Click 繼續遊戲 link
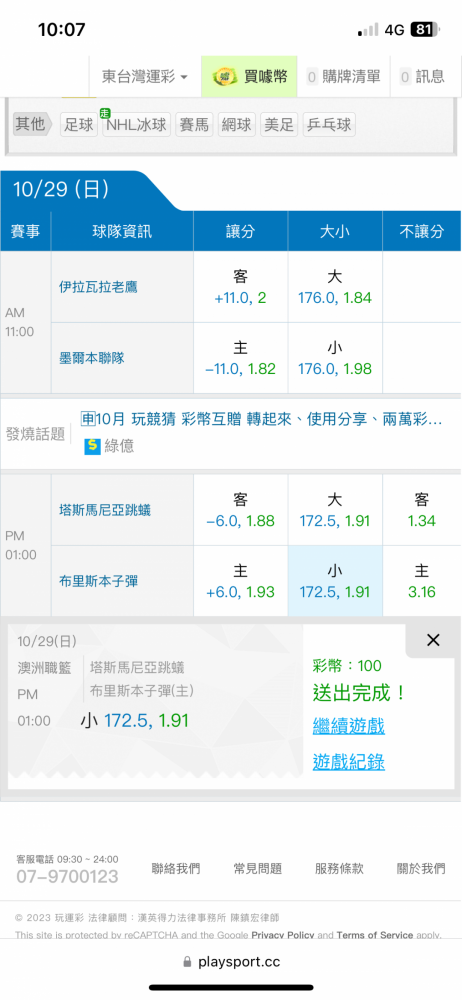The height and width of the screenshot is (1000, 462). click(x=348, y=726)
